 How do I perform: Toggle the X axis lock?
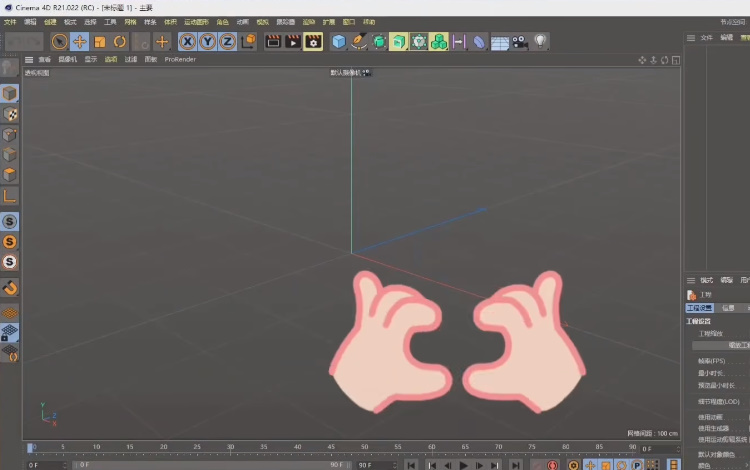(x=188, y=42)
